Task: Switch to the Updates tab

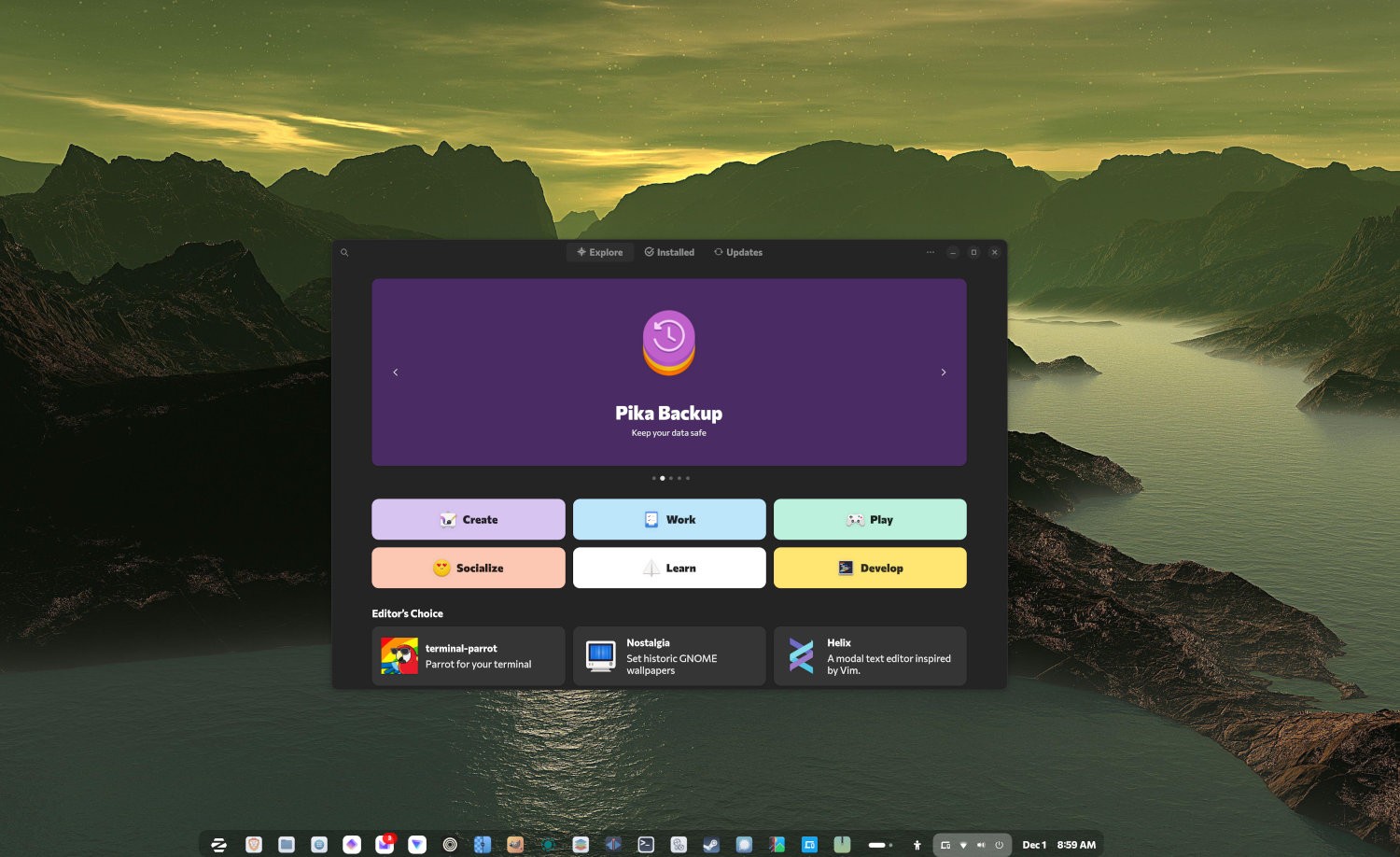Action: [x=737, y=252]
